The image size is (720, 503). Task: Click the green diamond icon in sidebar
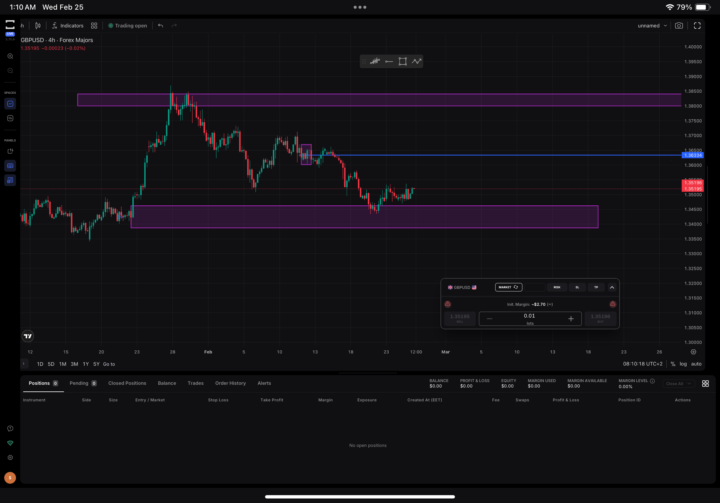[10, 443]
